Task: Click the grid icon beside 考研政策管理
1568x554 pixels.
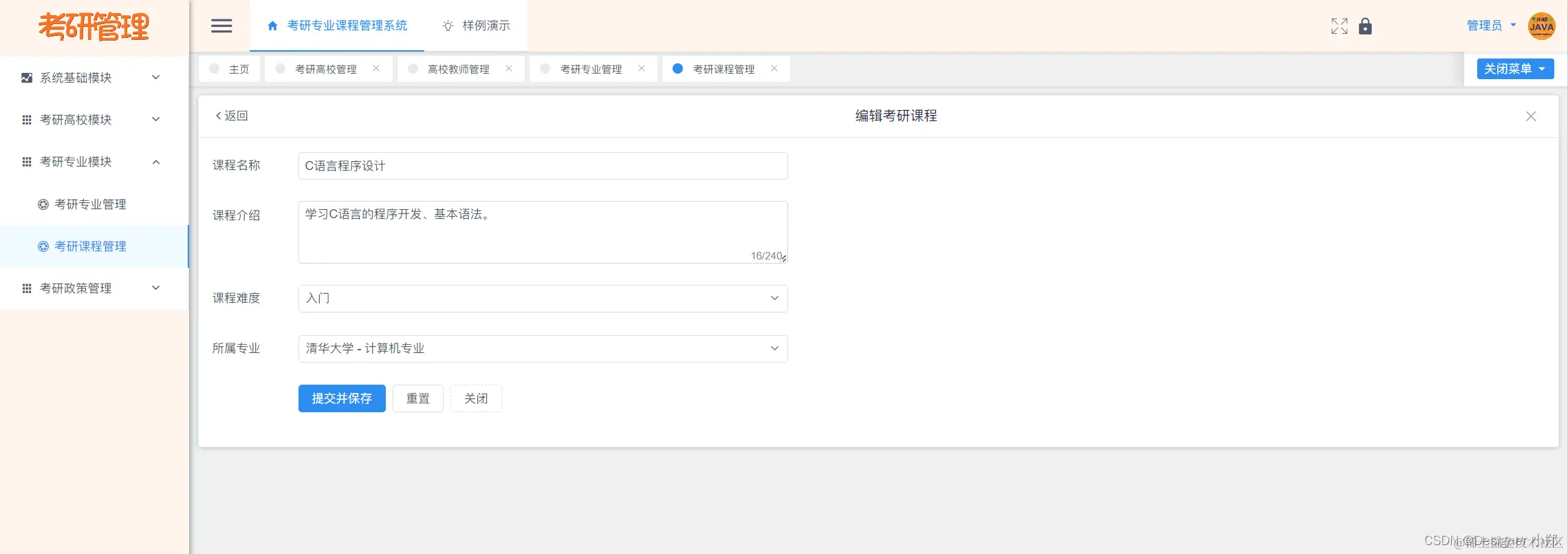Action: coord(27,288)
